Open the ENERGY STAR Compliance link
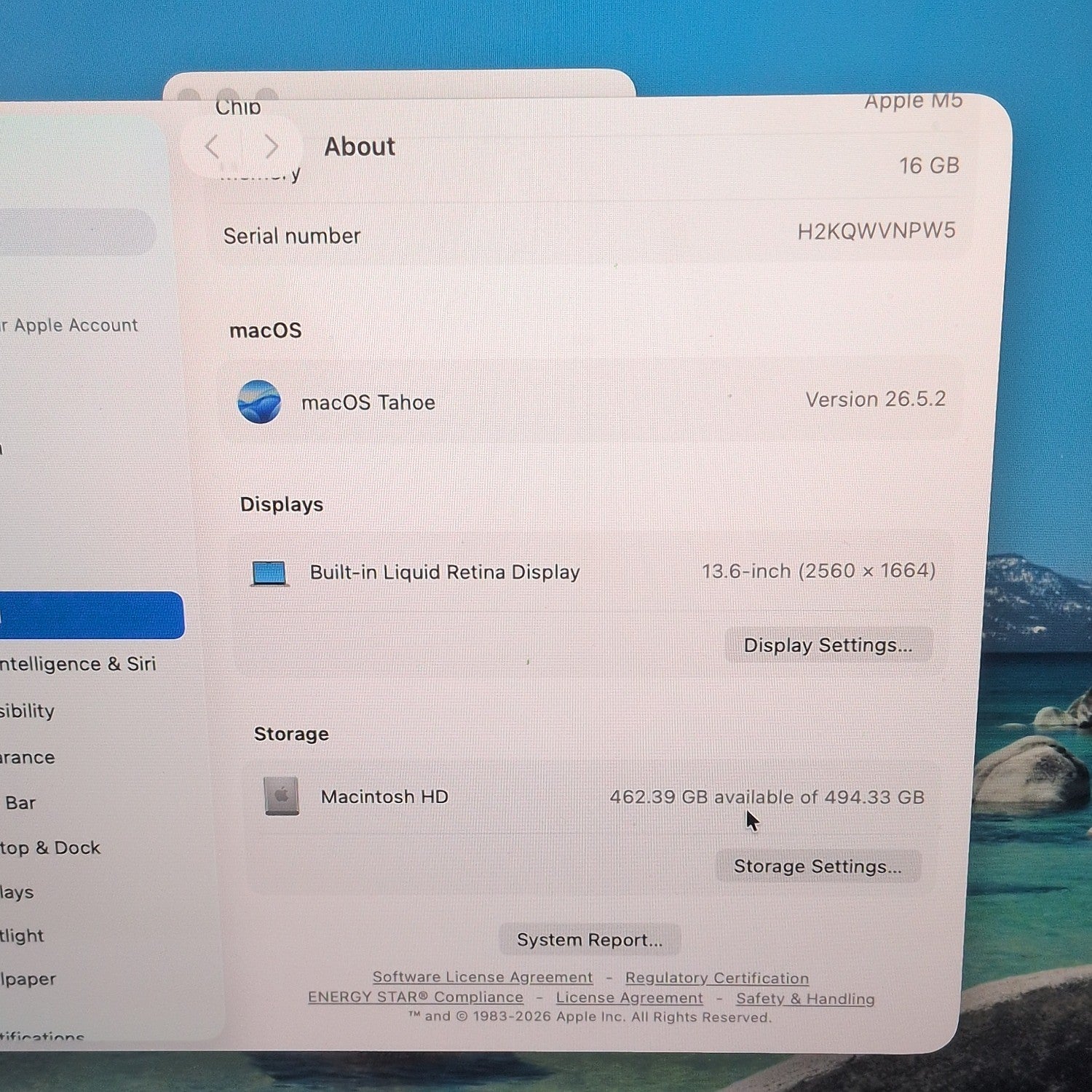Viewport: 1092px width, 1092px height. 416,997
